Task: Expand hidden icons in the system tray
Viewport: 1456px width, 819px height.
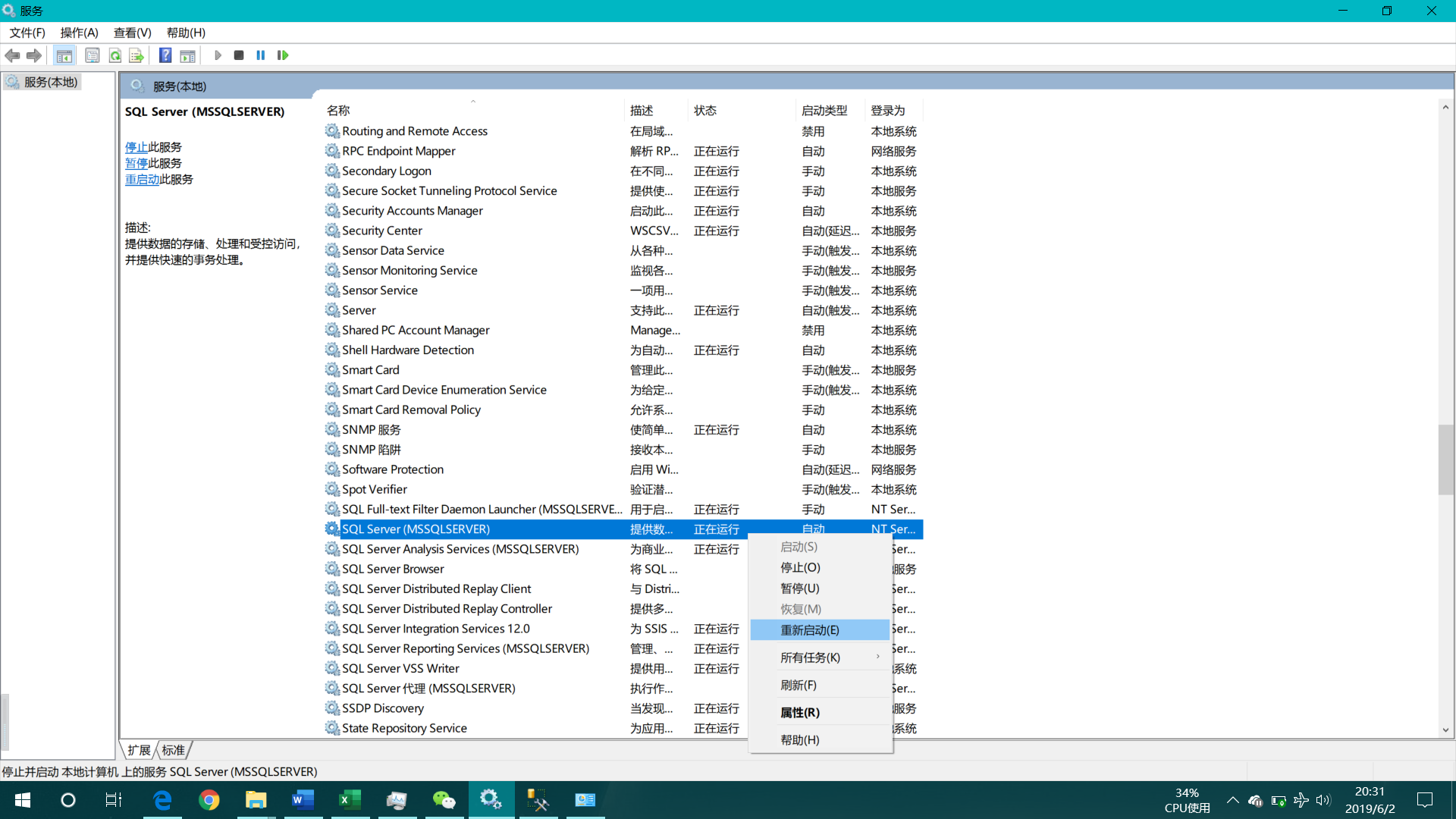Action: [x=1233, y=800]
